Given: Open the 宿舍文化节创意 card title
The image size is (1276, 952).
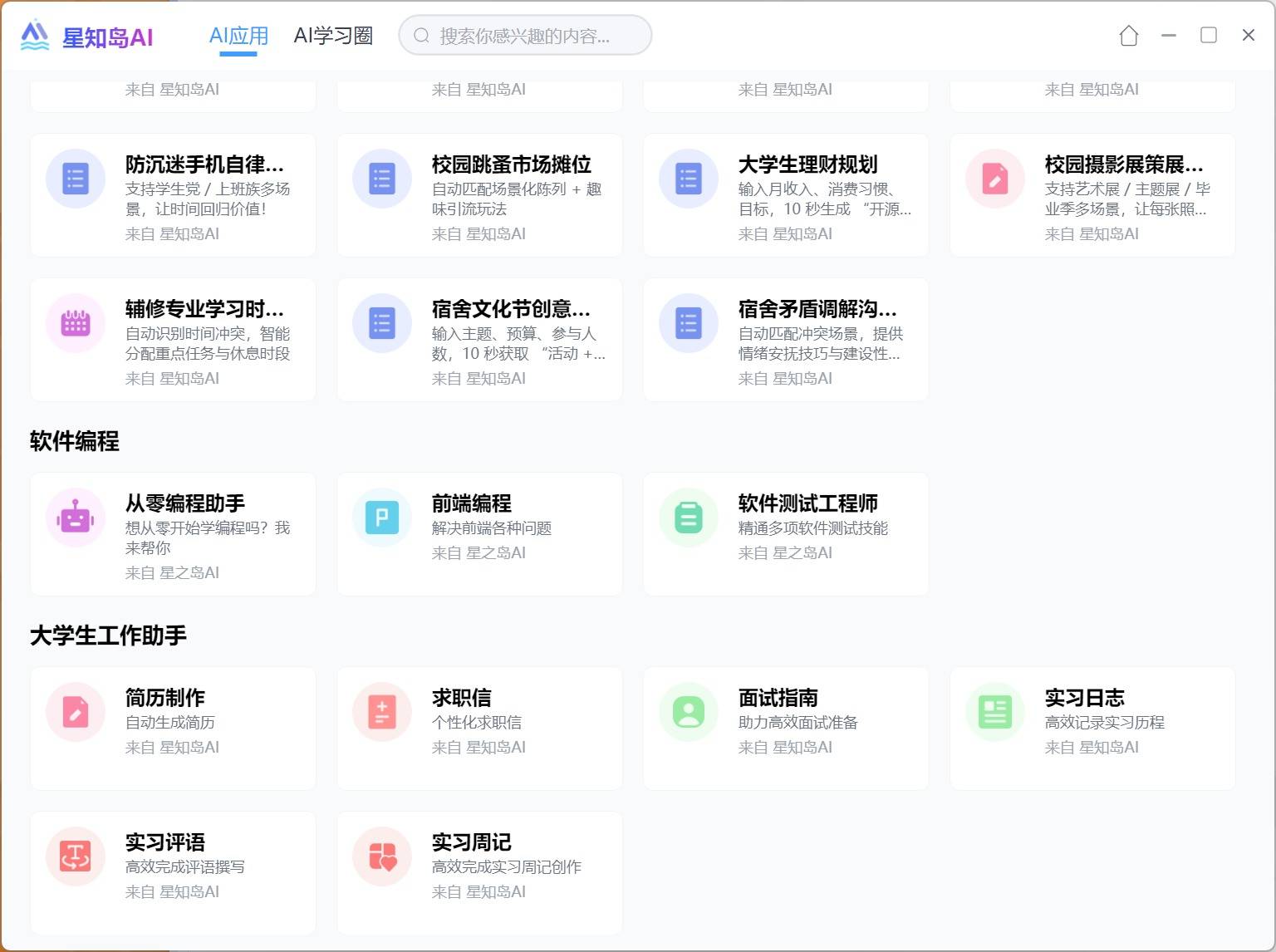Looking at the screenshot, I should tap(510, 309).
